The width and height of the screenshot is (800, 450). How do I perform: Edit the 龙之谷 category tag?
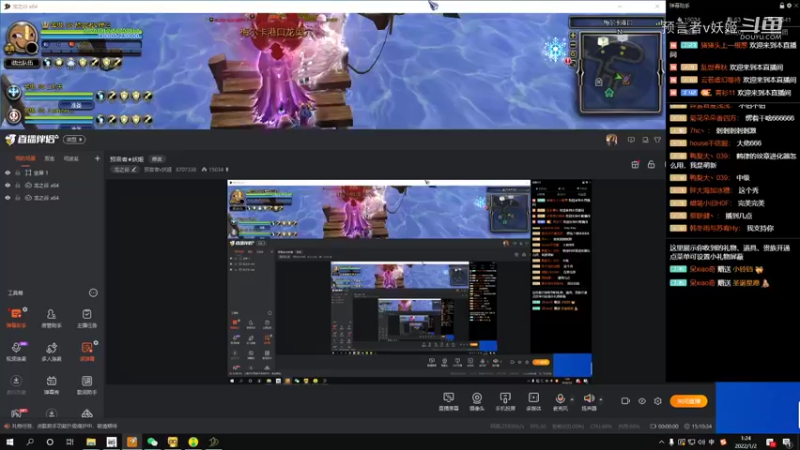(124, 169)
